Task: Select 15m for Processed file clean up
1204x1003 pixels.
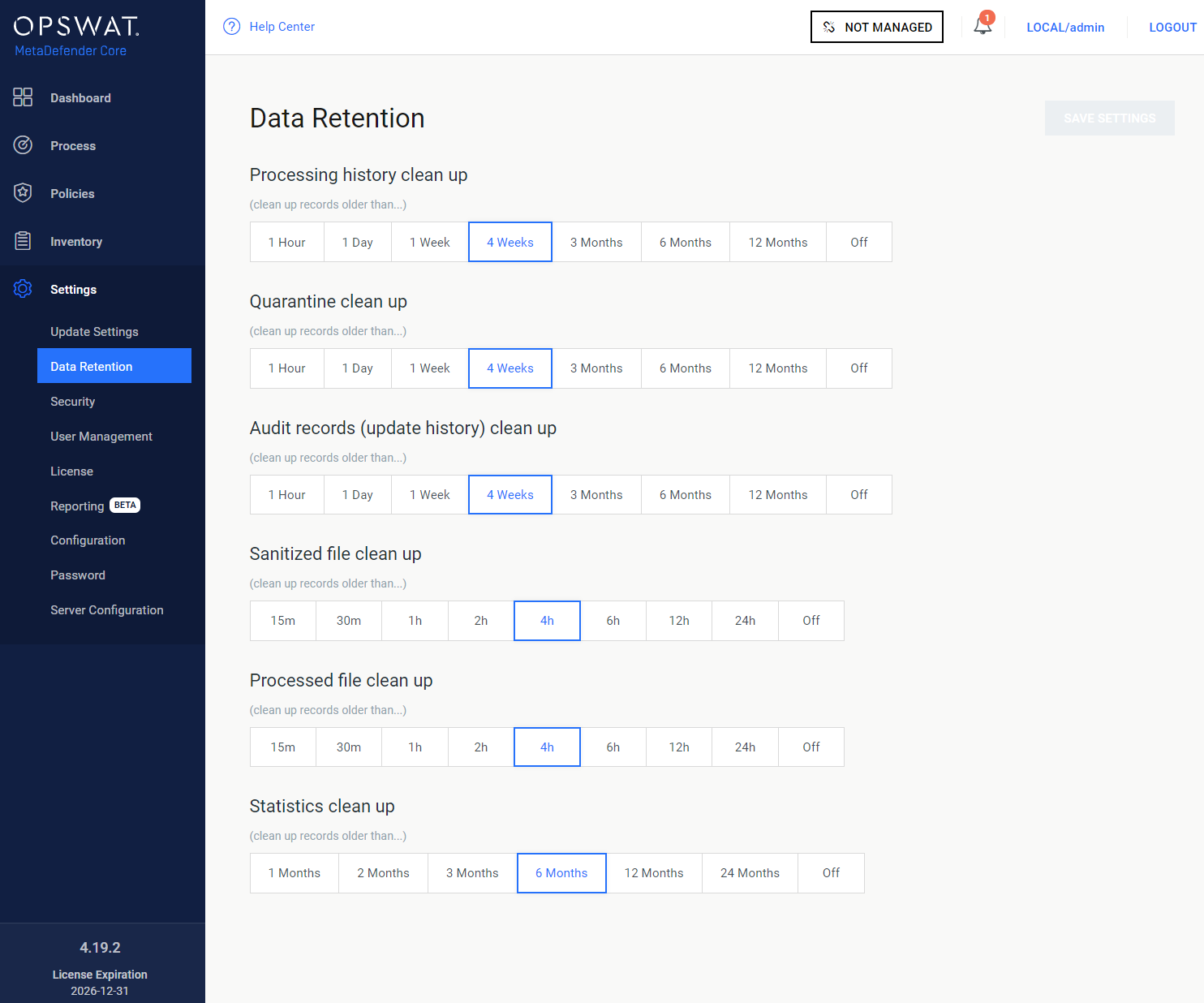Action: [282, 747]
